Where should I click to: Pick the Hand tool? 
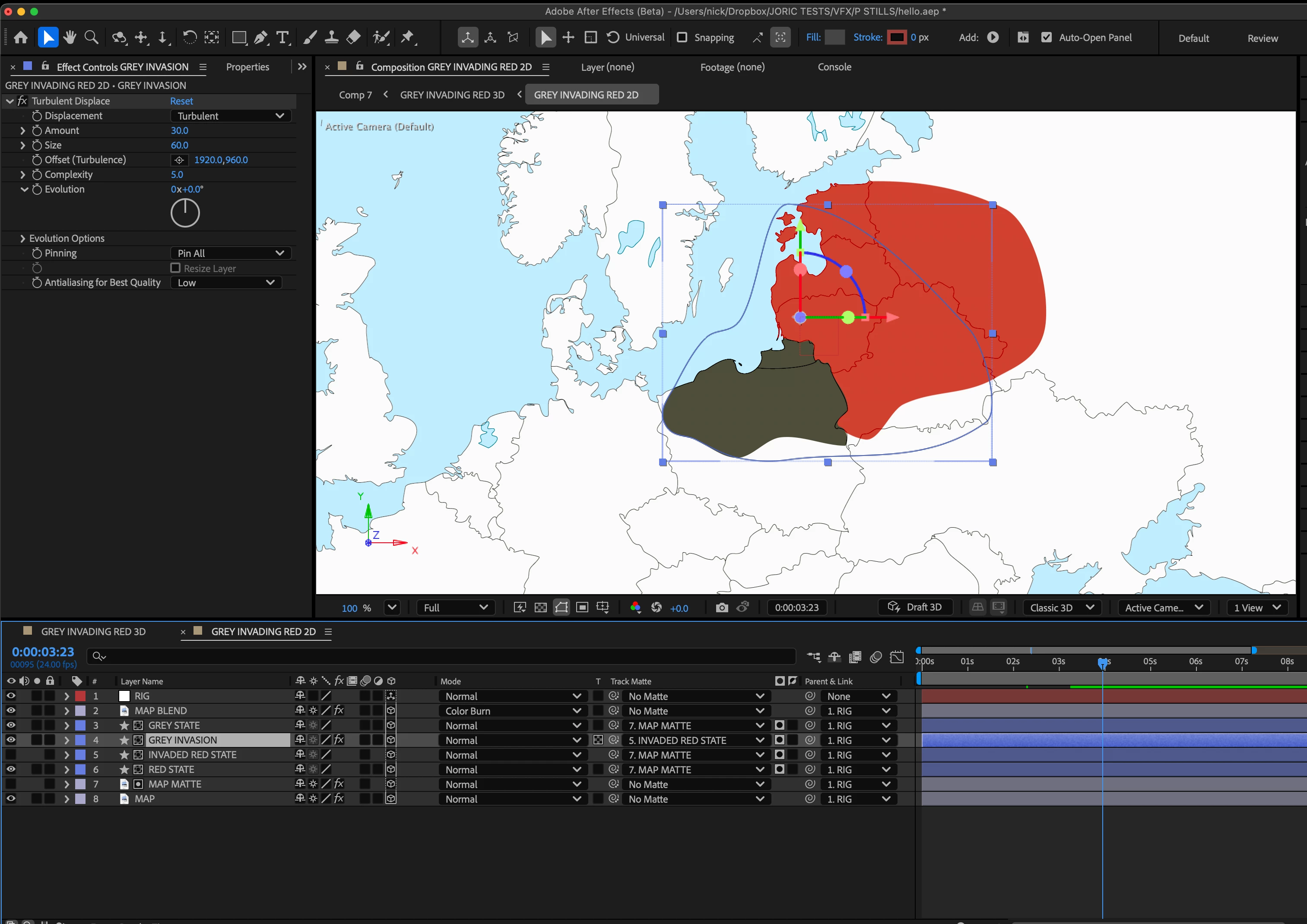[x=70, y=38]
